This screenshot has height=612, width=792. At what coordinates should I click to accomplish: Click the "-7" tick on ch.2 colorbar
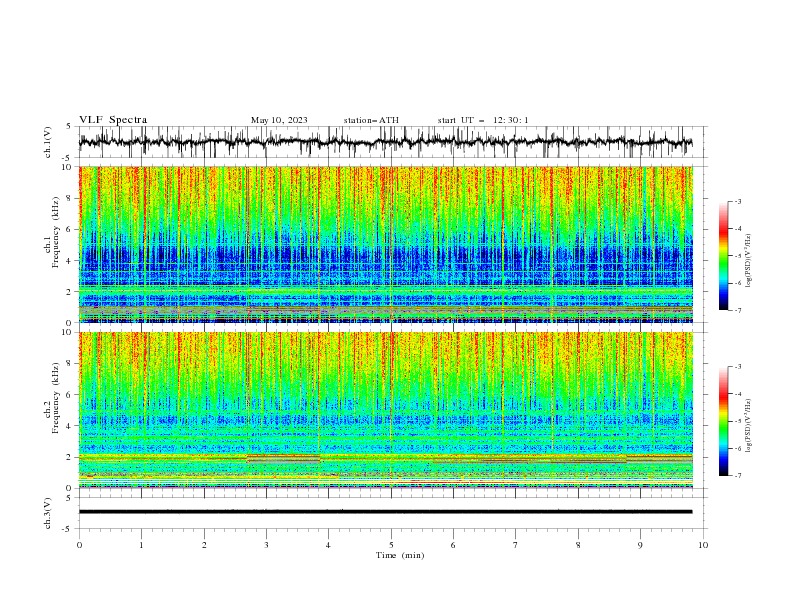tap(738, 475)
